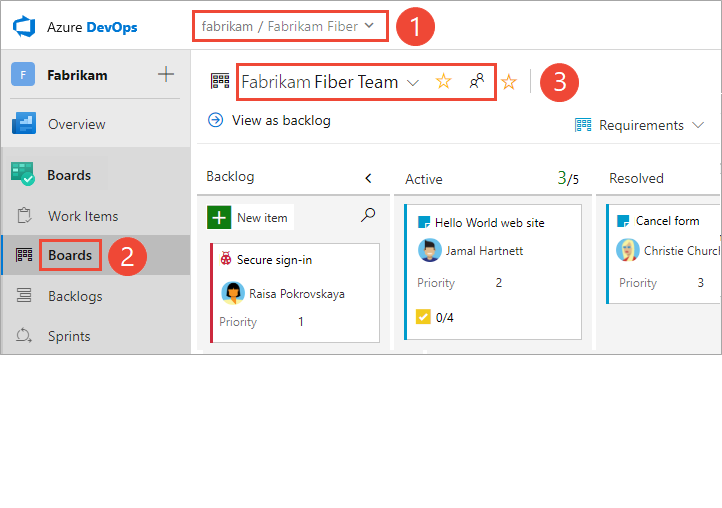Click the Fabrikam organization name

[77, 75]
